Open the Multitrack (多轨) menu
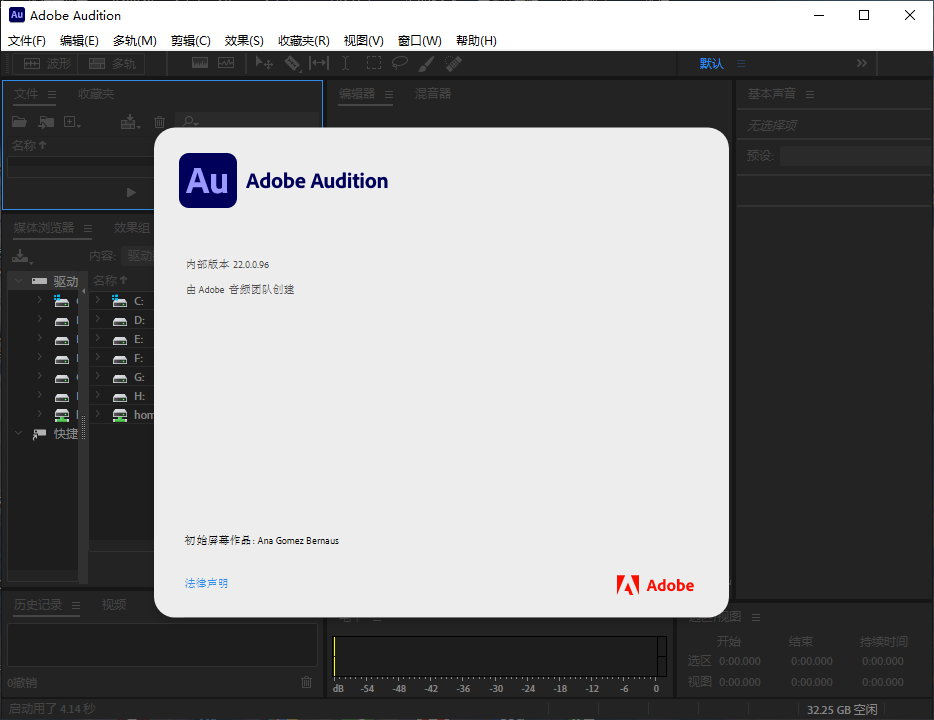The width and height of the screenshot is (934, 720). click(x=135, y=40)
